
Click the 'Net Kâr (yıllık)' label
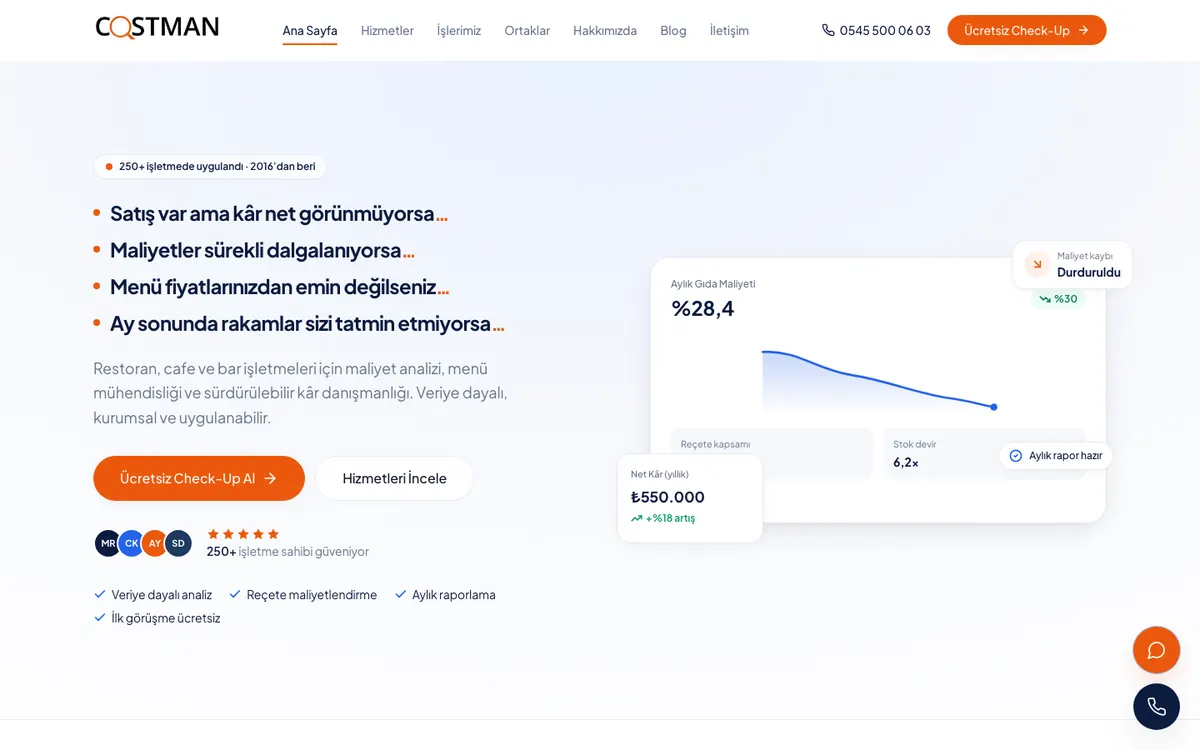pos(660,474)
